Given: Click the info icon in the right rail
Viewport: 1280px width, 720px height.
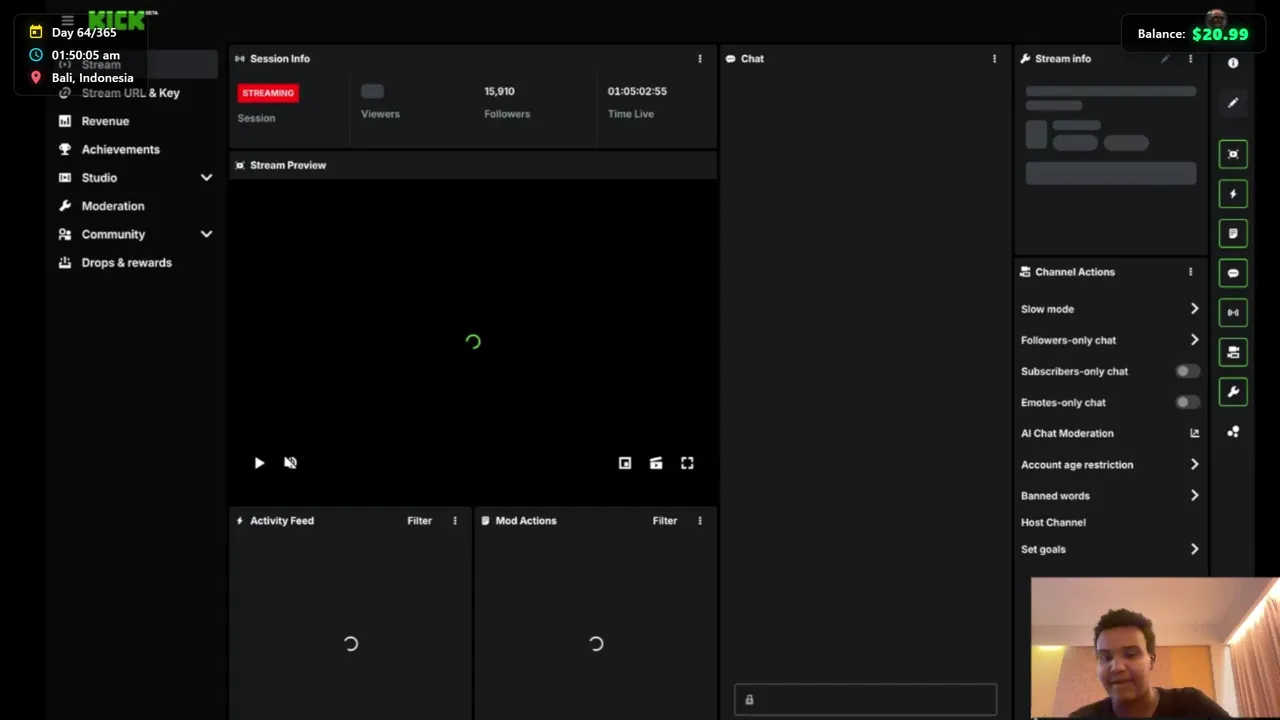Looking at the screenshot, I should coord(1233,63).
